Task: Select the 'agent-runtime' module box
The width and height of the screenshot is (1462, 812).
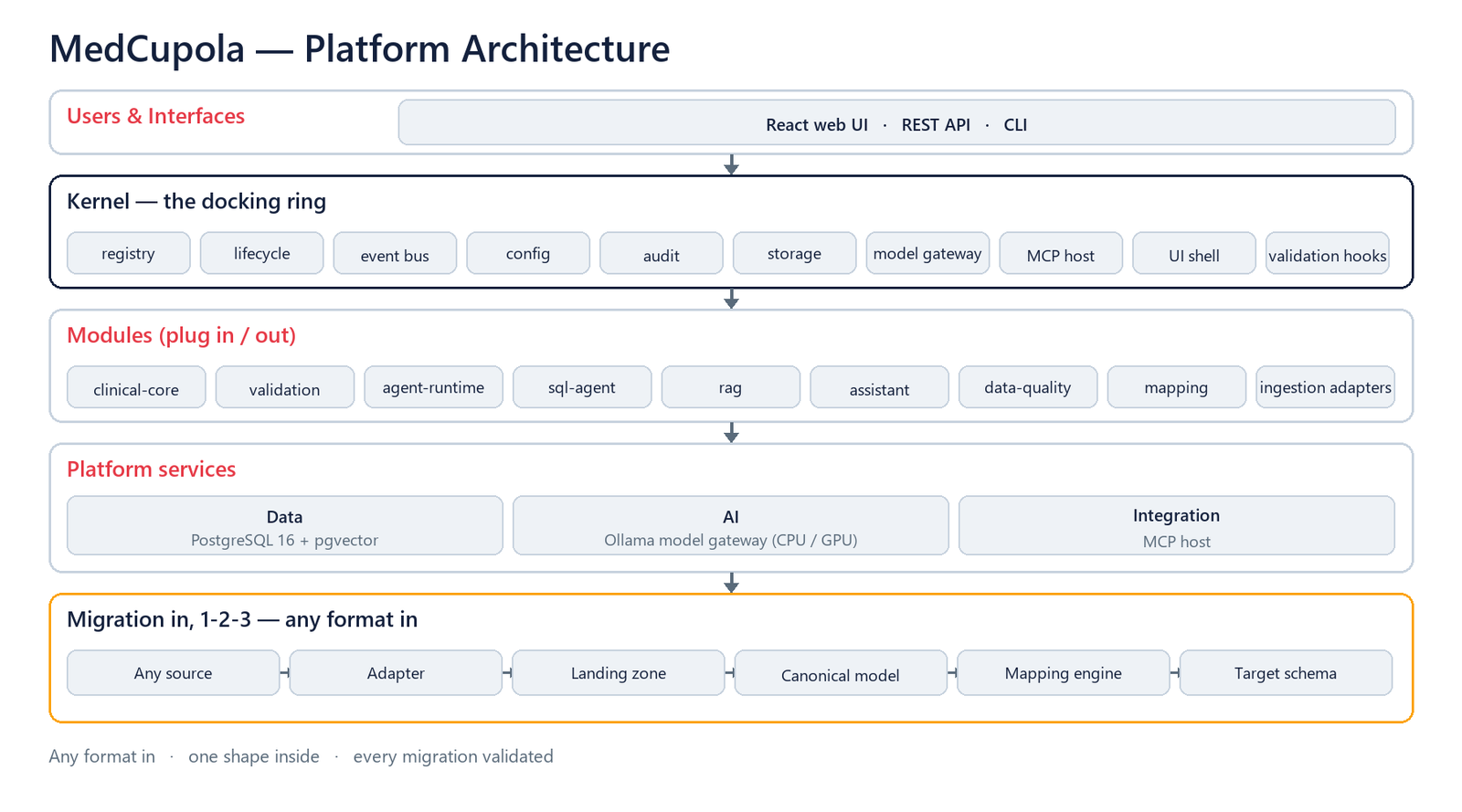Action: pos(433,387)
